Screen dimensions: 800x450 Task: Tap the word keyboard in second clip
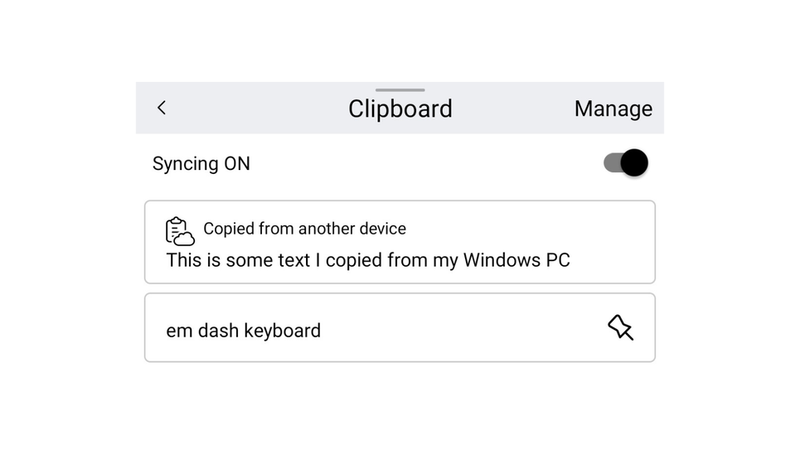282,331
